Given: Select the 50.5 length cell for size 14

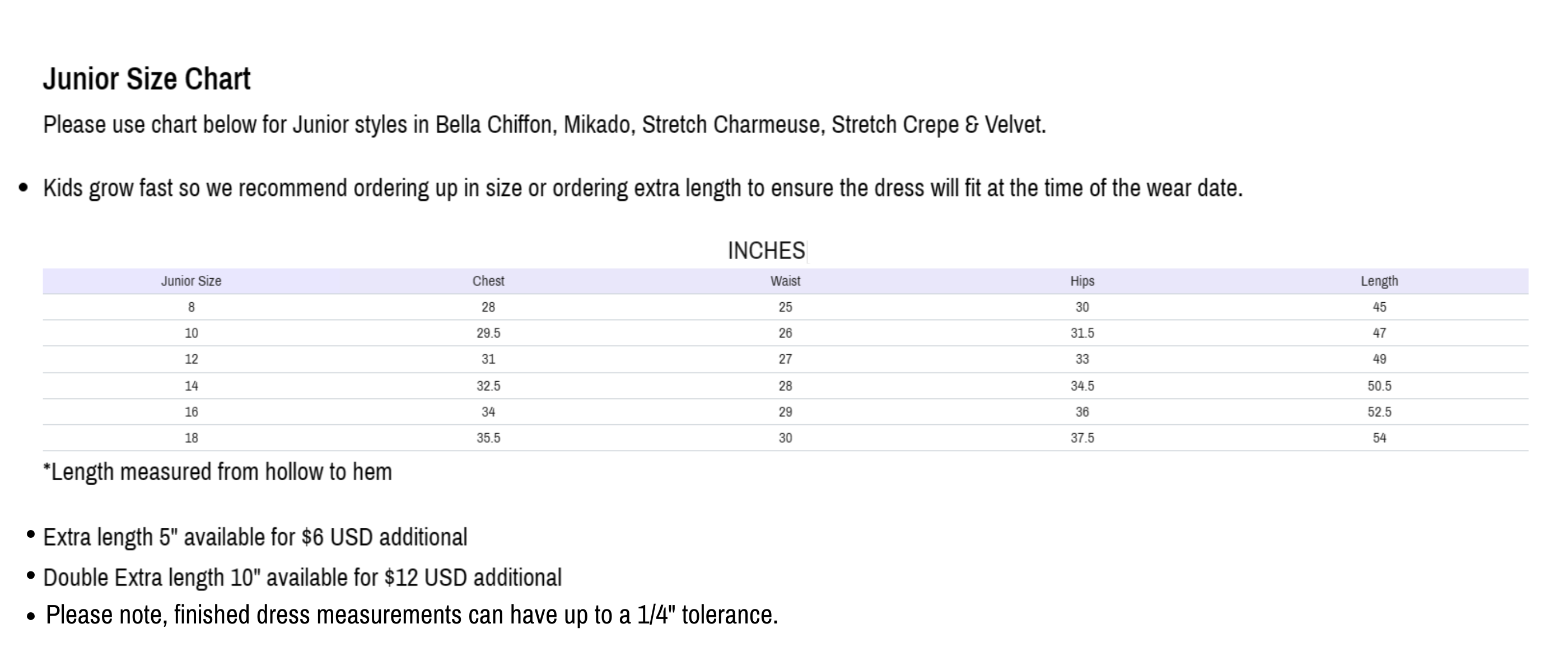Looking at the screenshot, I should coord(1379,386).
